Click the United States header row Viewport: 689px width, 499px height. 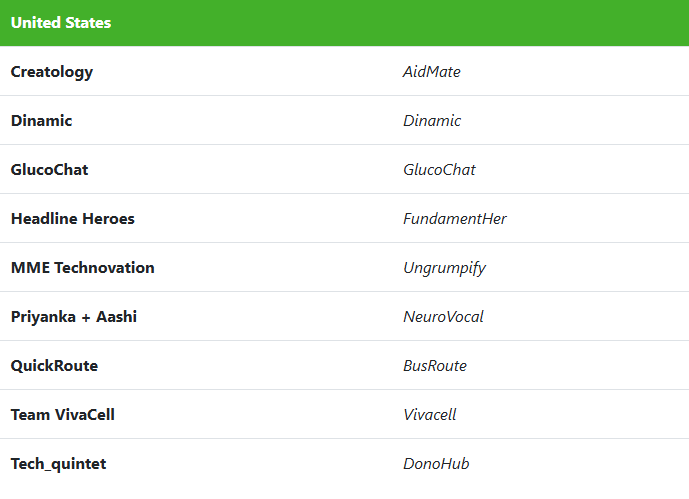pos(344,23)
